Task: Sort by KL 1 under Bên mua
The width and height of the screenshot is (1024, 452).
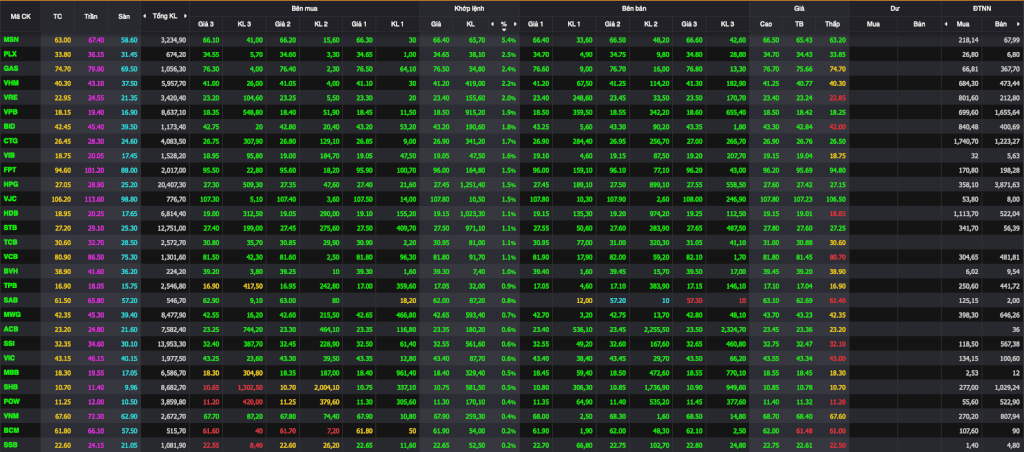Action: (x=397, y=24)
